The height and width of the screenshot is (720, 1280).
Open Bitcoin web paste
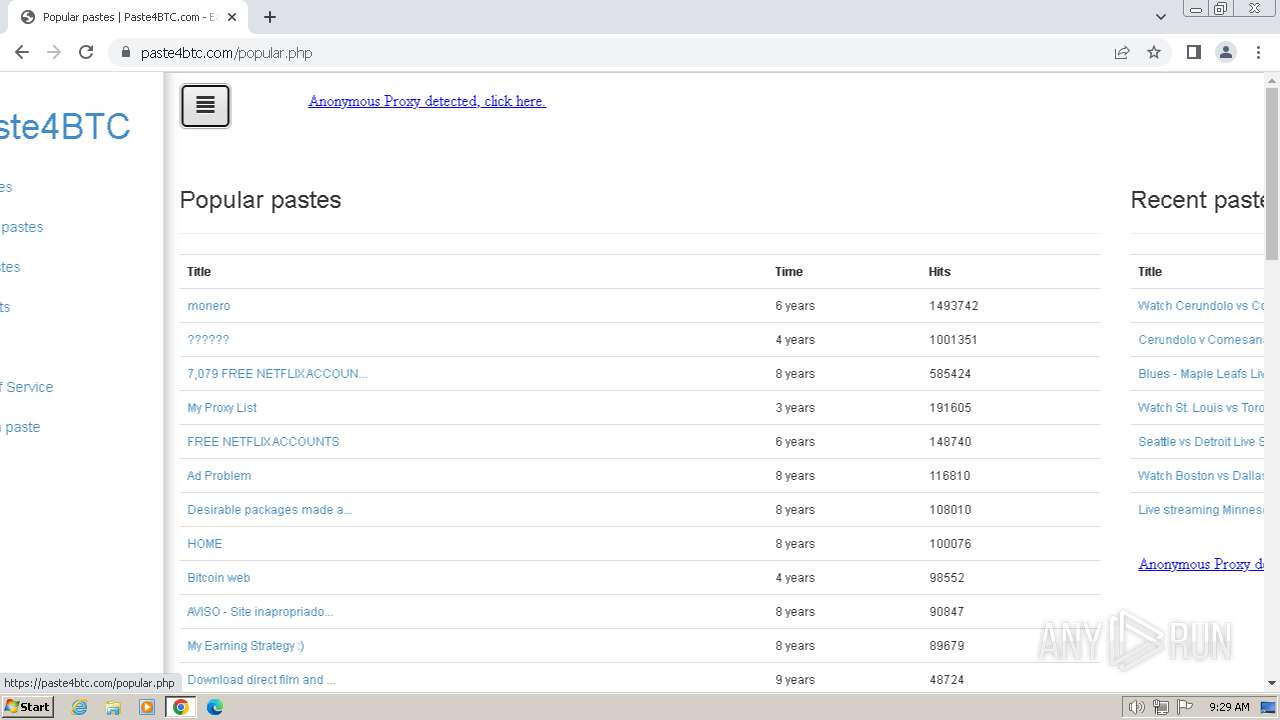coord(218,578)
